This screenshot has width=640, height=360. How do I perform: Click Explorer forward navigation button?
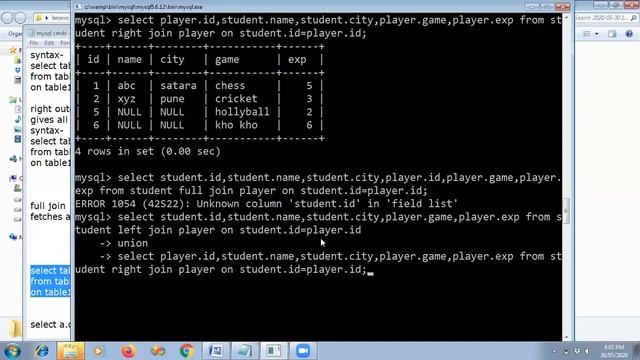click(x=20, y=18)
